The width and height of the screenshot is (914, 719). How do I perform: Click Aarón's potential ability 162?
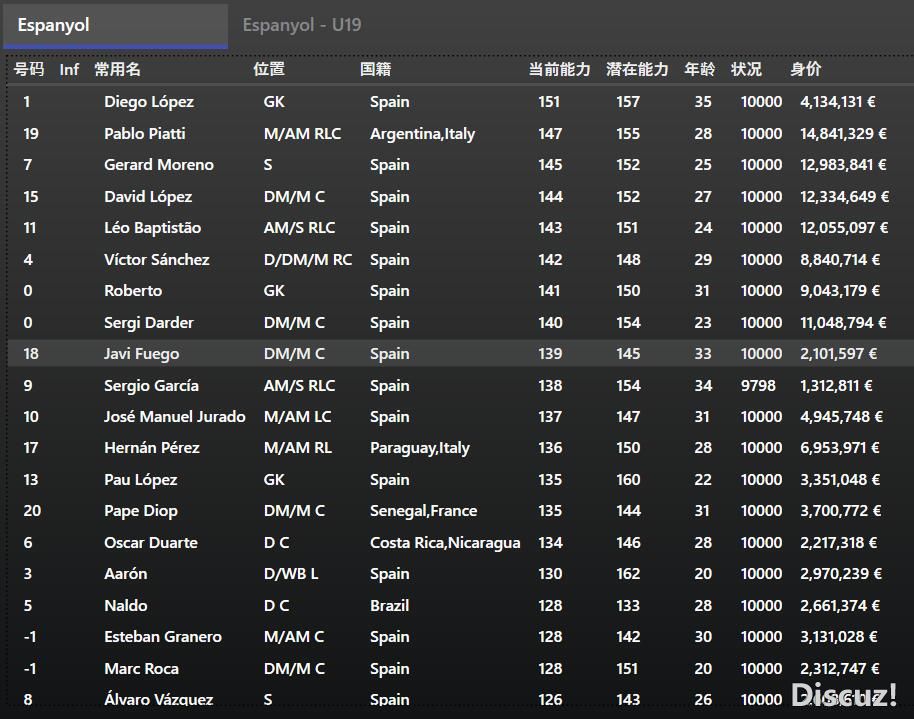[628, 574]
